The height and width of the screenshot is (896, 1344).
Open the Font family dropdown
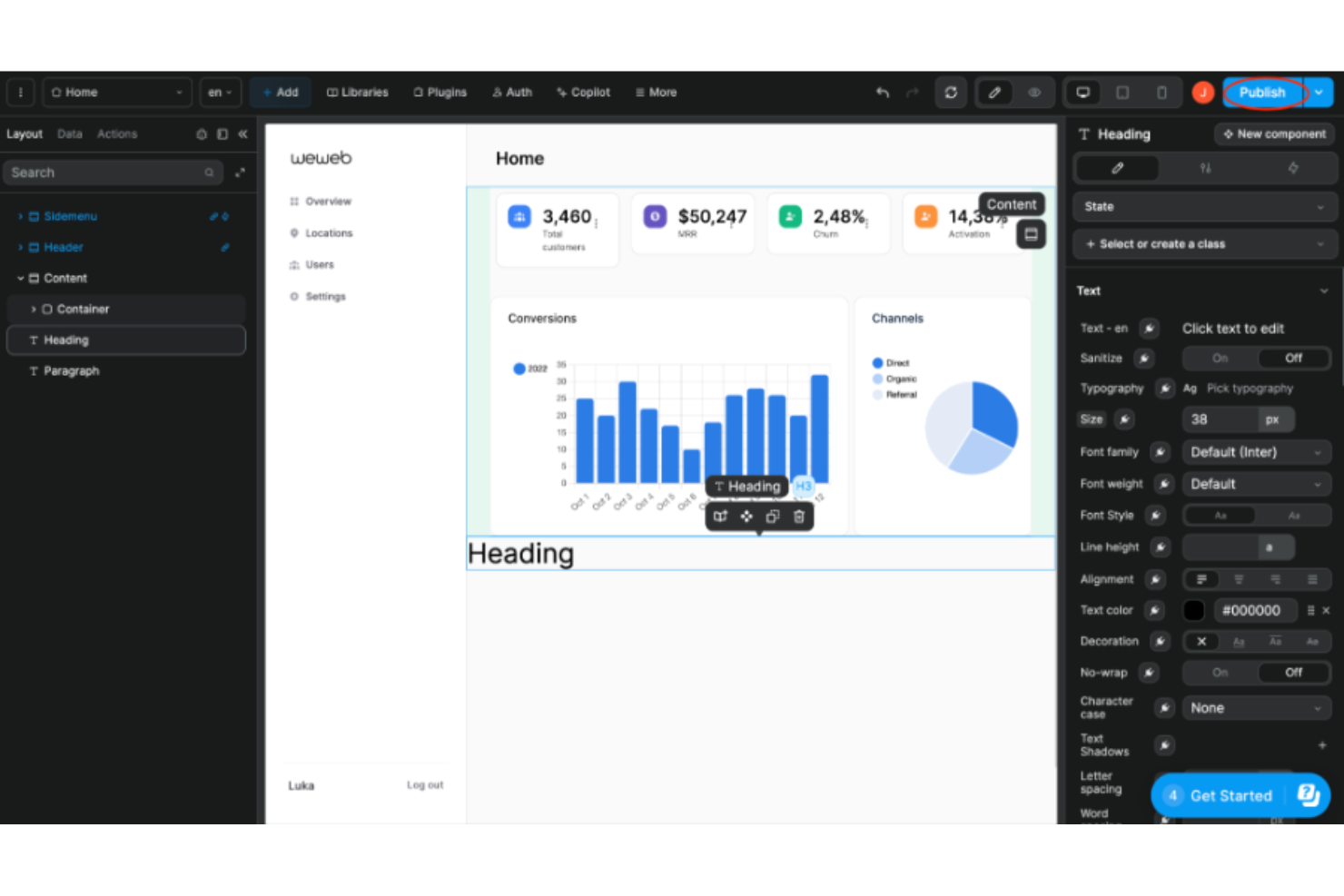pyautogui.click(x=1256, y=451)
